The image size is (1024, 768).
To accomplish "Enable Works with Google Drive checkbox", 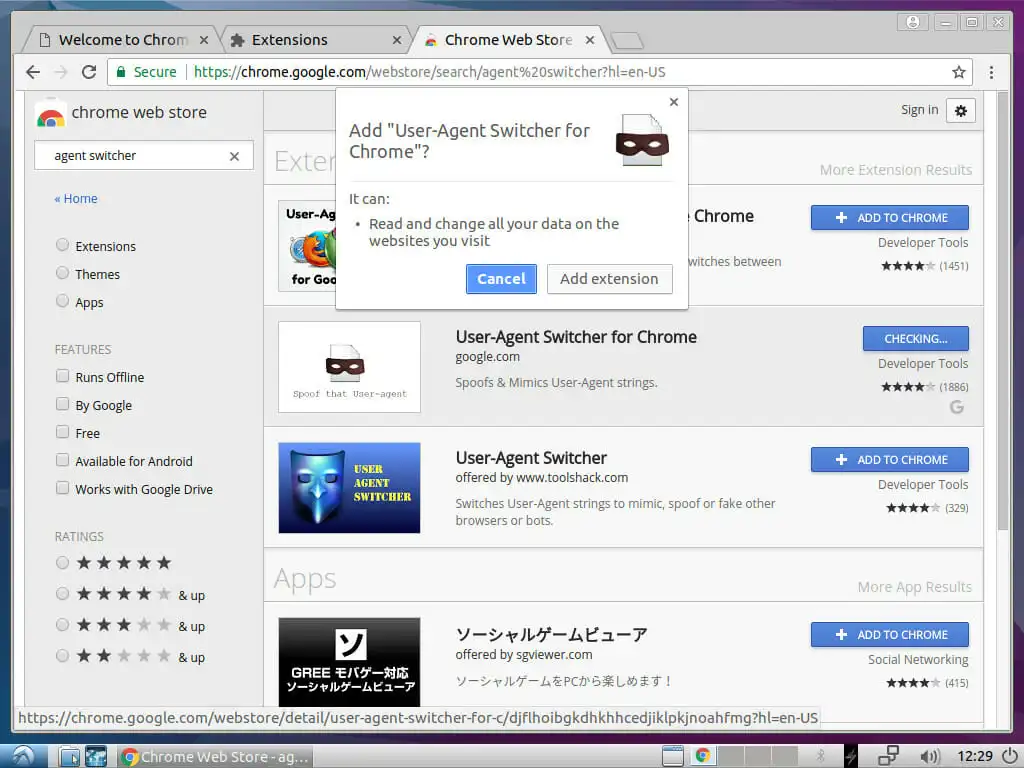I will click(62, 488).
